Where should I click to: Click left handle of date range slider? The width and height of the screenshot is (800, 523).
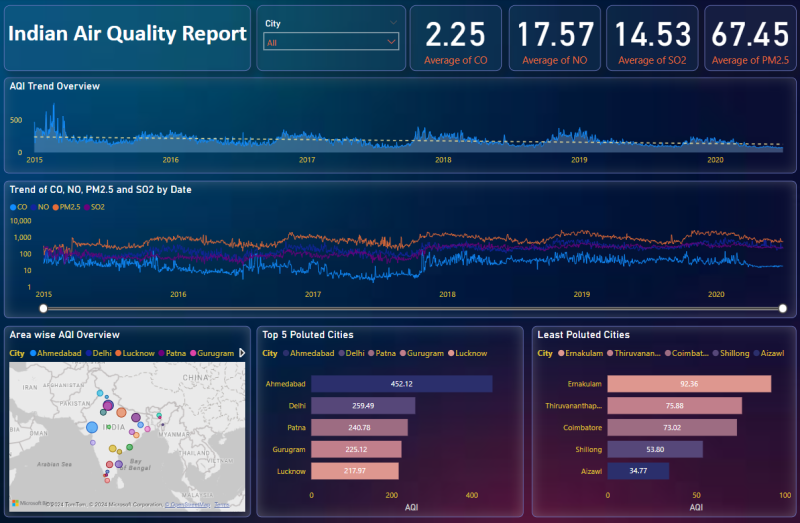pos(42,308)
